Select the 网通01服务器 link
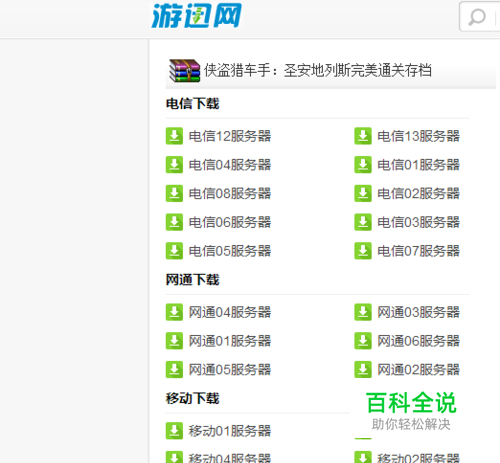The height and width of the screenshot is (463, 500). (x=230, y=341)
